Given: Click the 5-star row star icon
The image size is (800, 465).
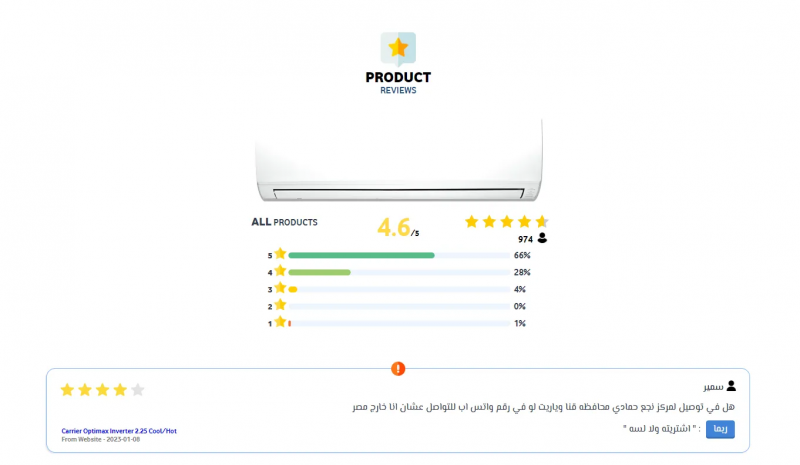Looking at the screenshot, I should (x=280, y=254).
